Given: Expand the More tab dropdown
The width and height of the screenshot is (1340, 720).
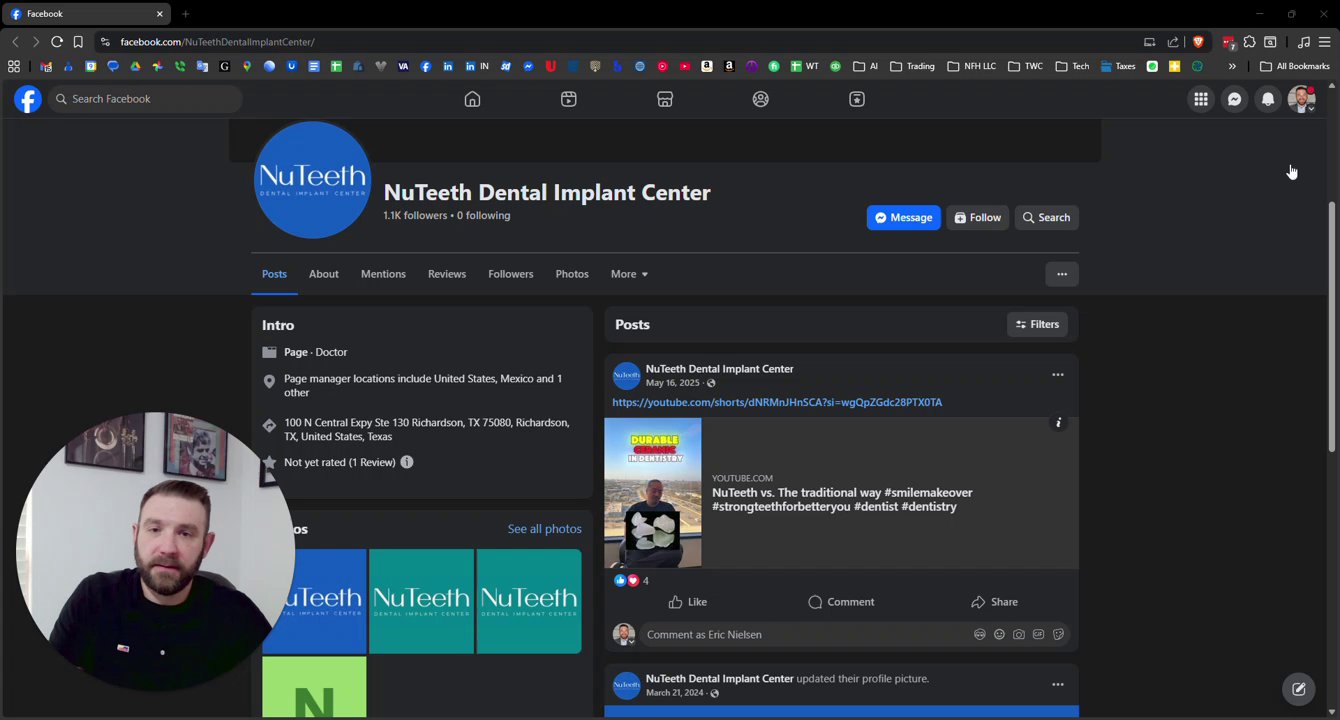Looking at the screenshot, I should [629, 274].
